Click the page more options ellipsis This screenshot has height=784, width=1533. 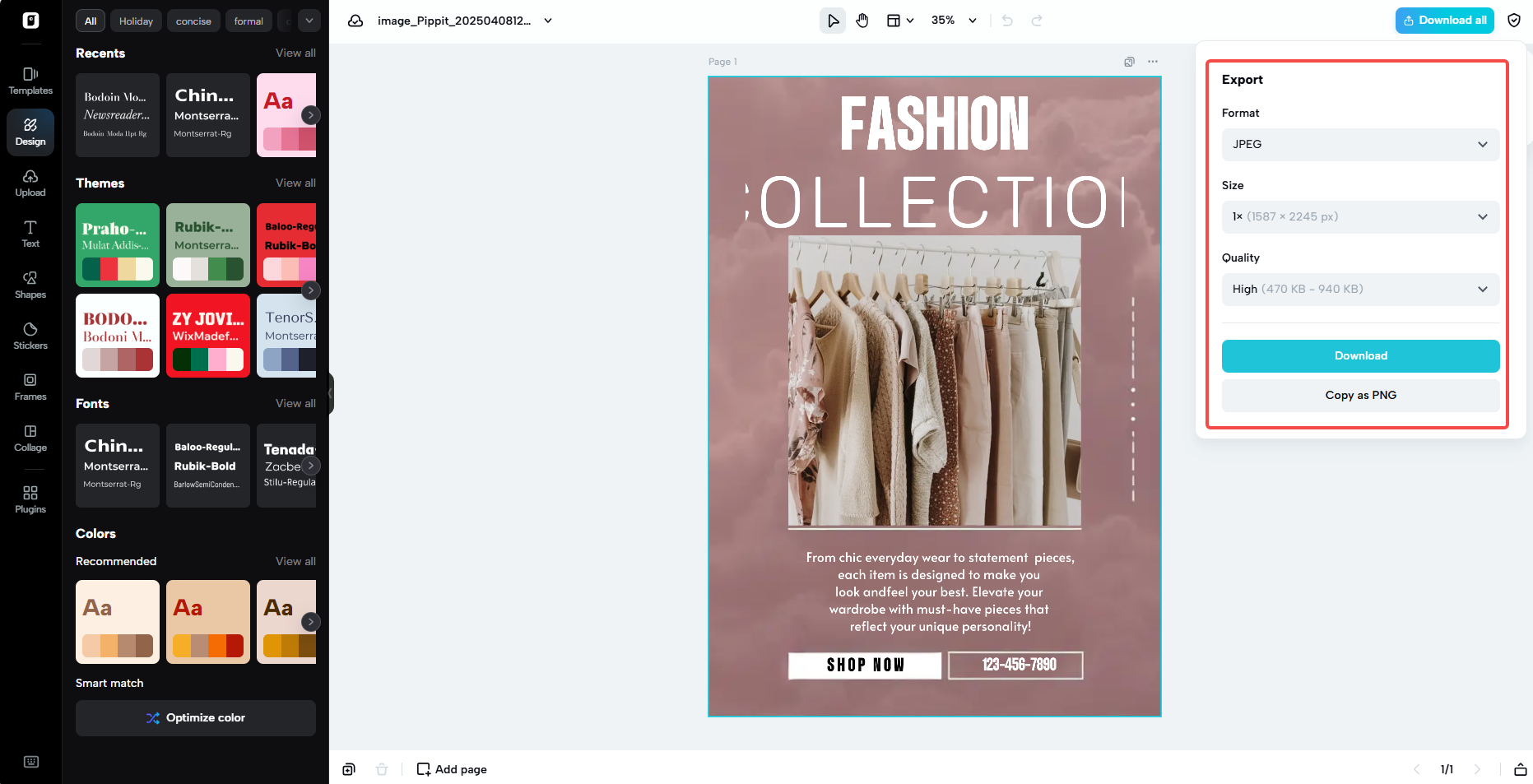(x=1153, y=62)
